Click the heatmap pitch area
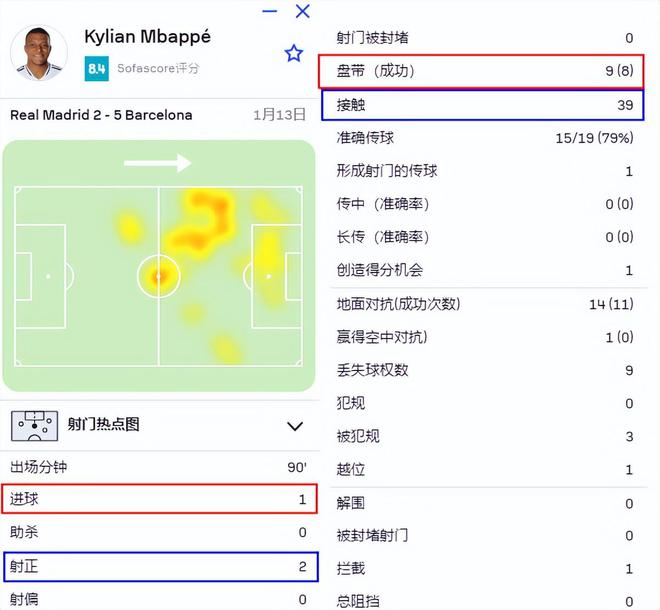This screenshot has width=660, height=610. pyautogui.click(x=158, y=266)
